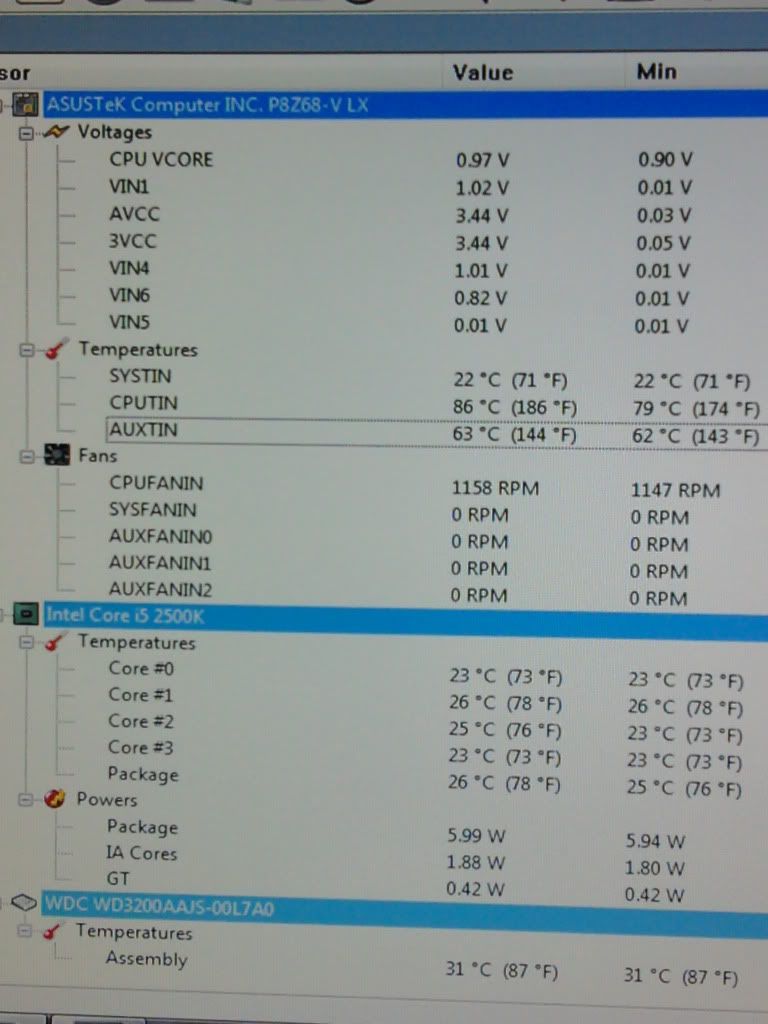Click the Powers flame icon
Image resolution: width=768 pixels, height=1024 pixels.
point(55,798)
